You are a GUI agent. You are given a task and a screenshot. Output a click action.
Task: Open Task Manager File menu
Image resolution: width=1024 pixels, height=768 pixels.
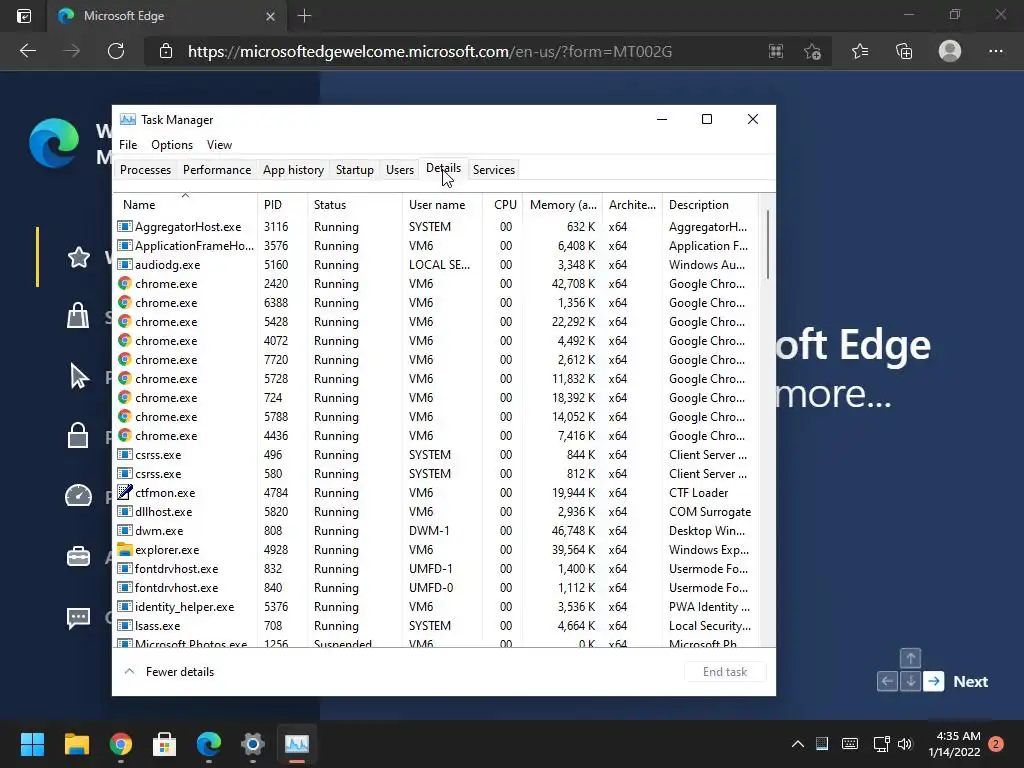click(128, 145)
